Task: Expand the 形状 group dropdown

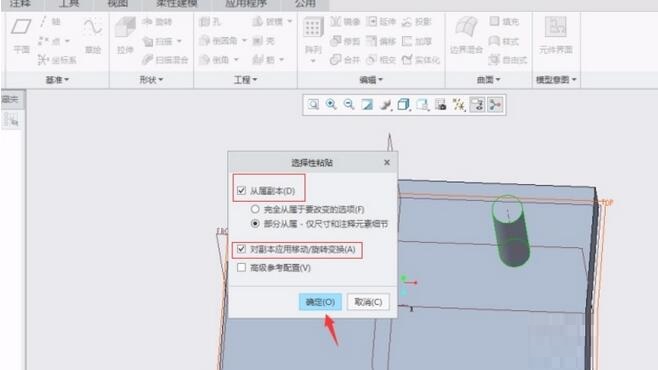Action: pos(151,80)
